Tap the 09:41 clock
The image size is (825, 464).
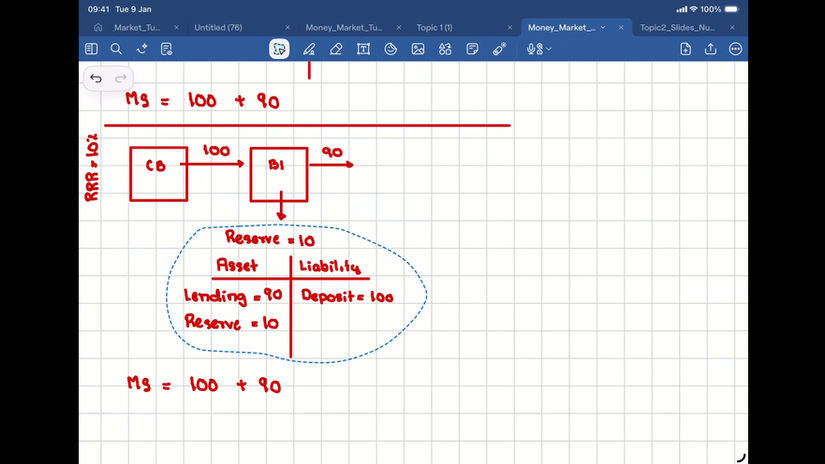99,9
